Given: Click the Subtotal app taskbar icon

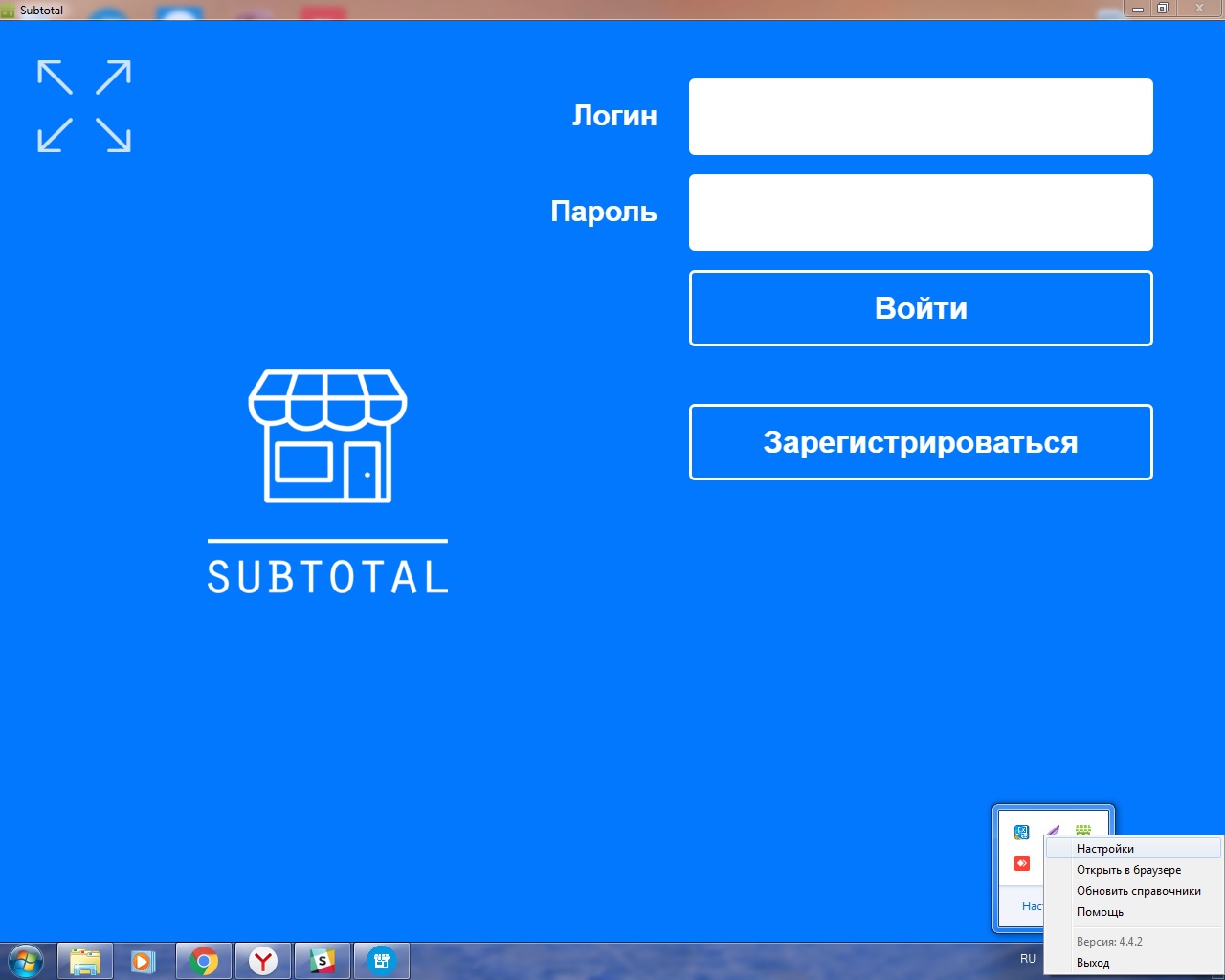Looking at the screenshot, I should (x=382, y=960).
